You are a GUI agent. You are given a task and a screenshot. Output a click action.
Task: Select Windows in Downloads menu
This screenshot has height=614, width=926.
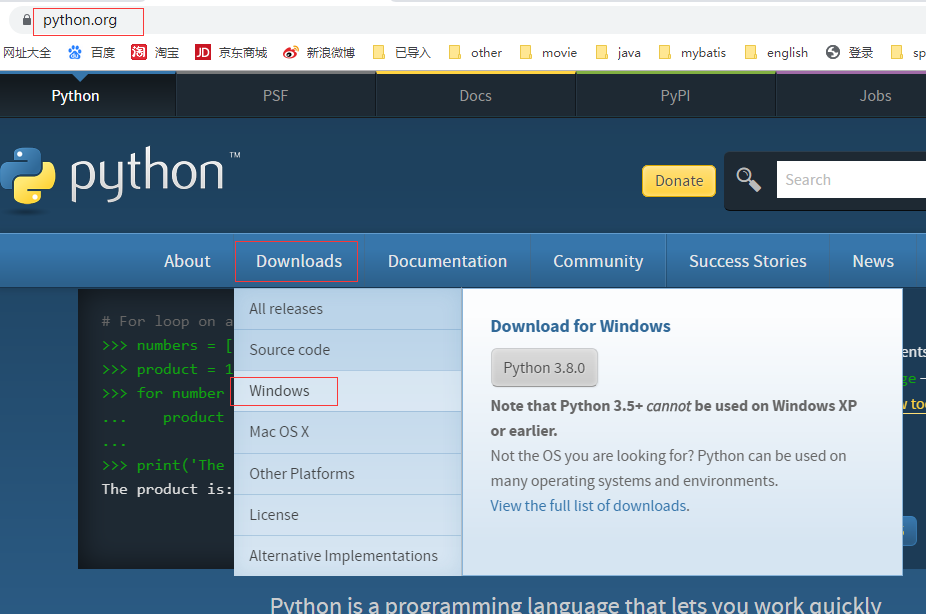[x=348, y=391]
